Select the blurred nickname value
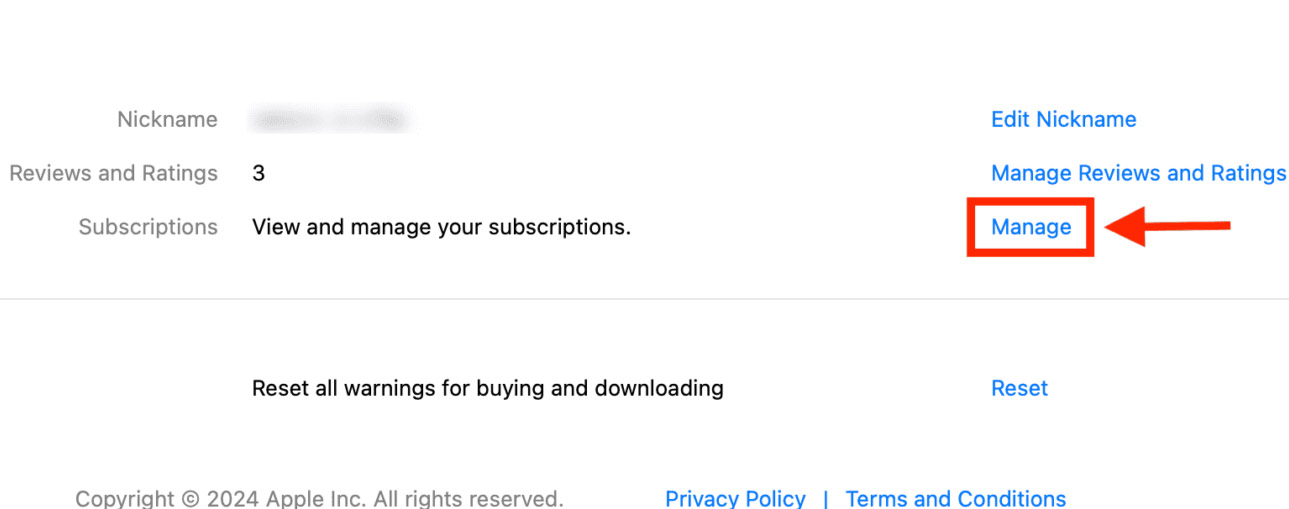The height and width of the screenshot is (509, 1289). tap(331, 120)
